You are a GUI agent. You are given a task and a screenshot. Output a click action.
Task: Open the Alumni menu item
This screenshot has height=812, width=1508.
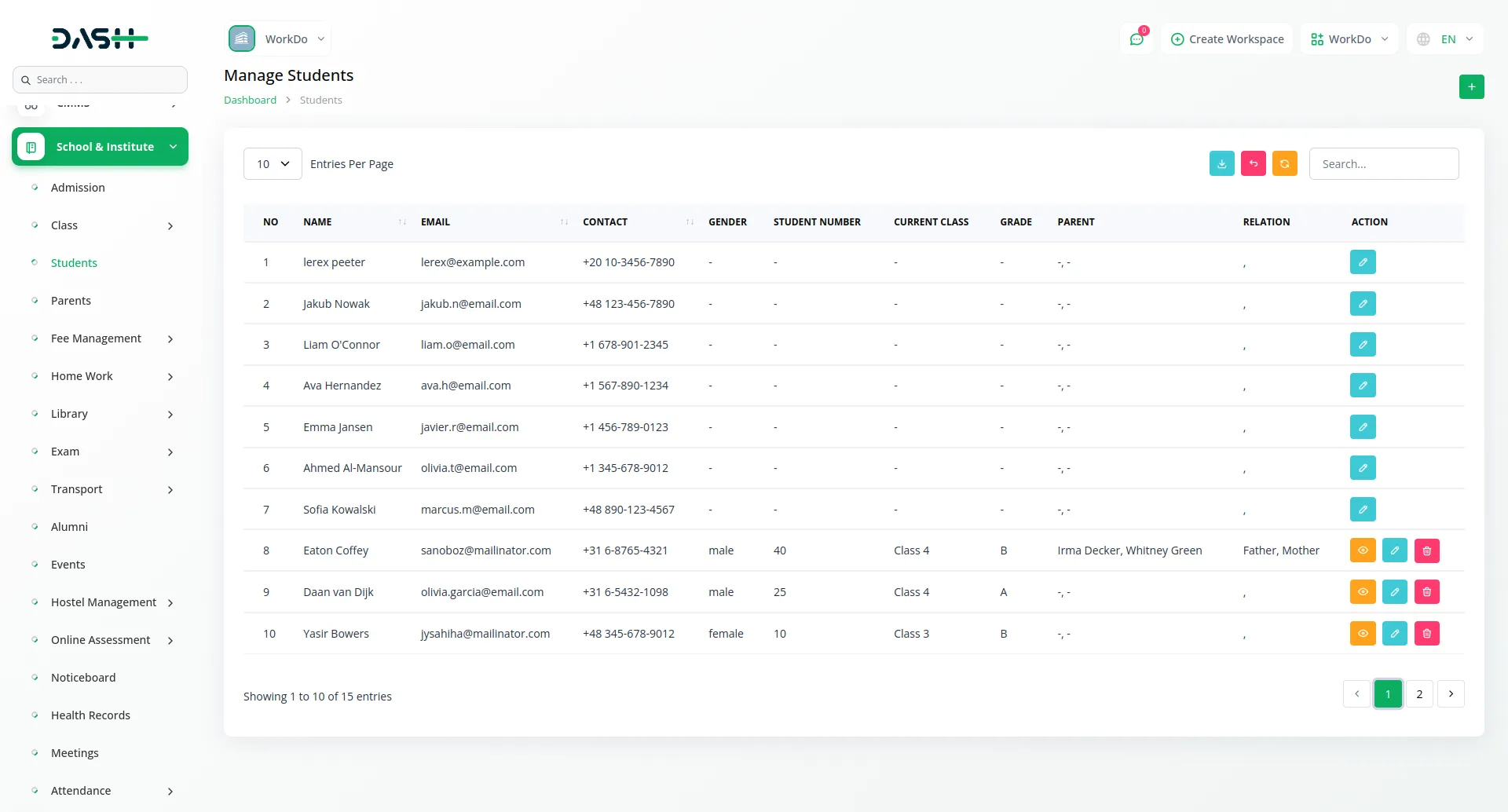pos(69,527)
